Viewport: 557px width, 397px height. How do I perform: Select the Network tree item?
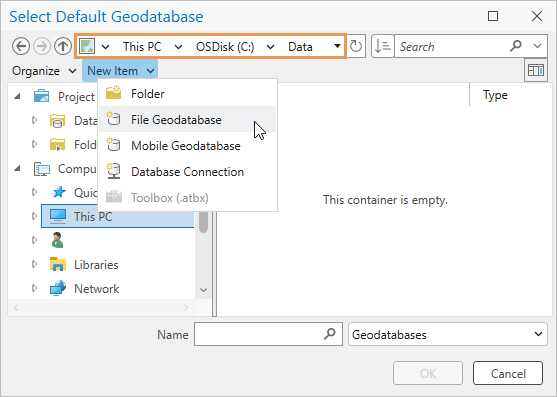(97, 288)
